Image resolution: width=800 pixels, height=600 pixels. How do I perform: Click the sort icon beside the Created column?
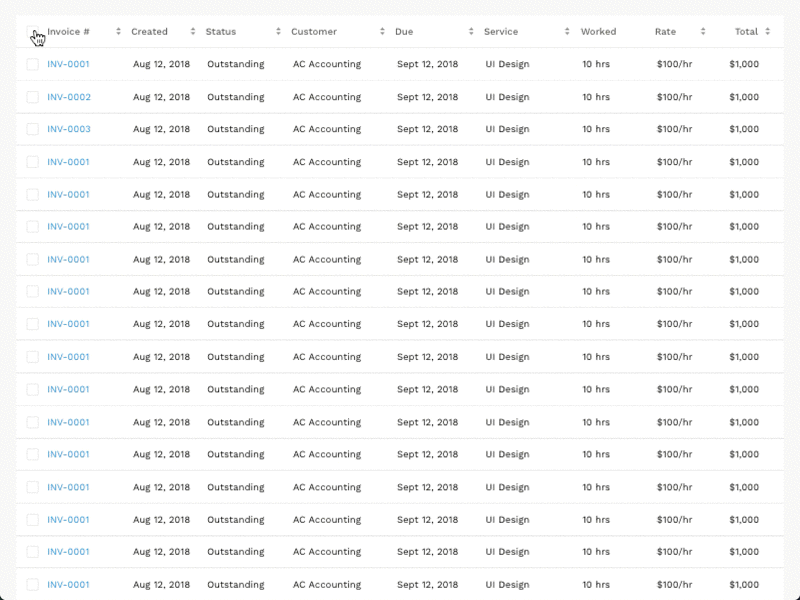tap(192, 31)
